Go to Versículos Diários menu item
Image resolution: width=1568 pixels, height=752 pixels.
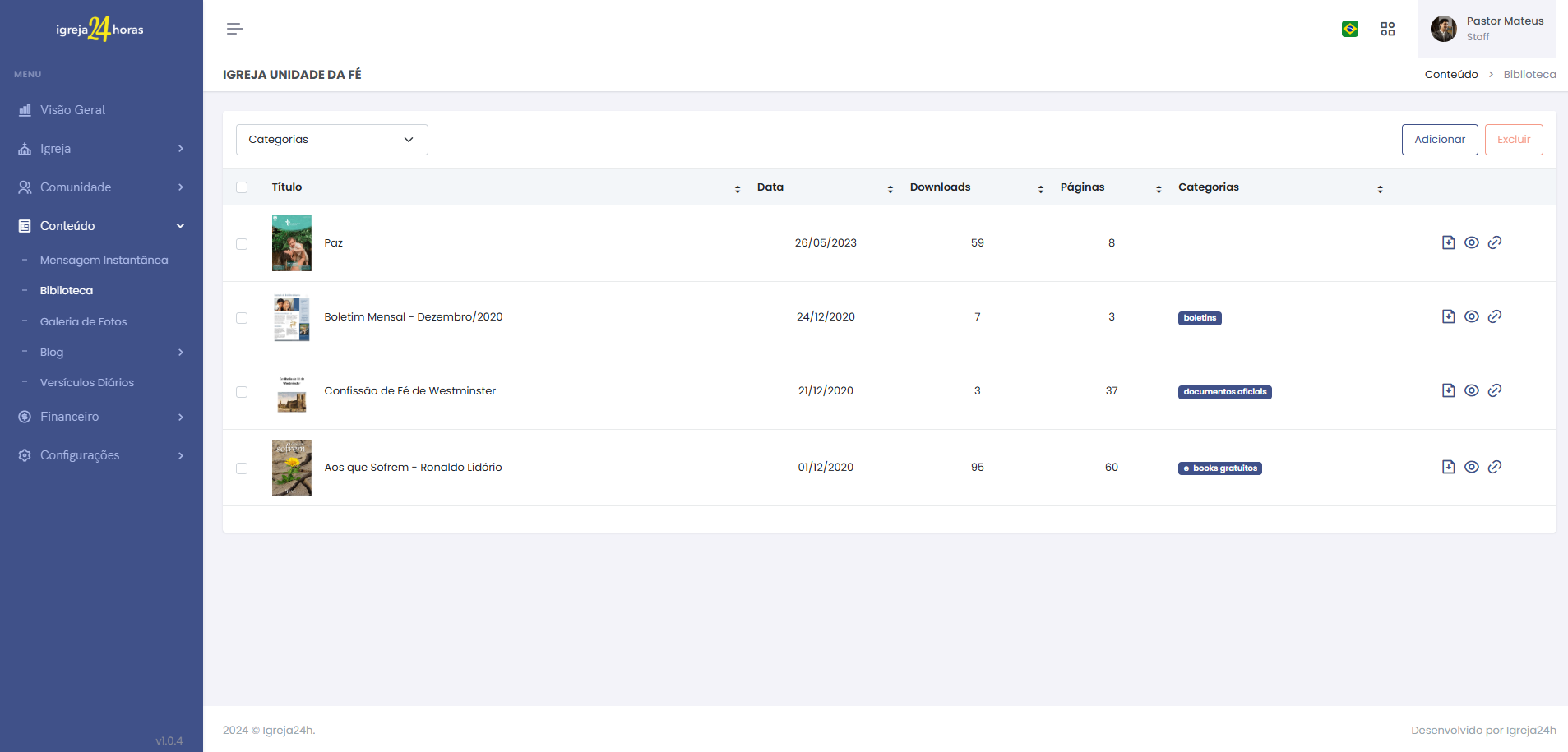click(x=86, y=382)
